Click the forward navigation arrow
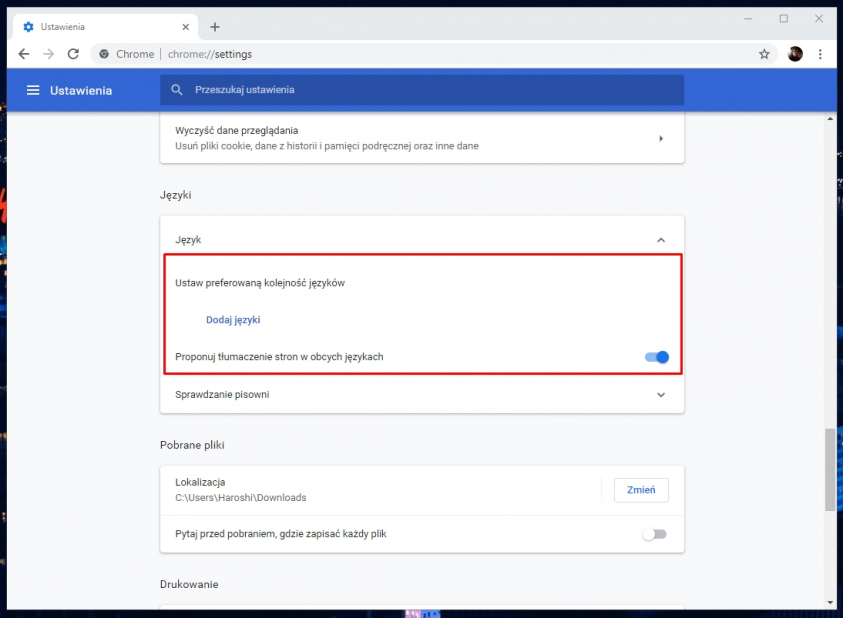 [47, 54]
